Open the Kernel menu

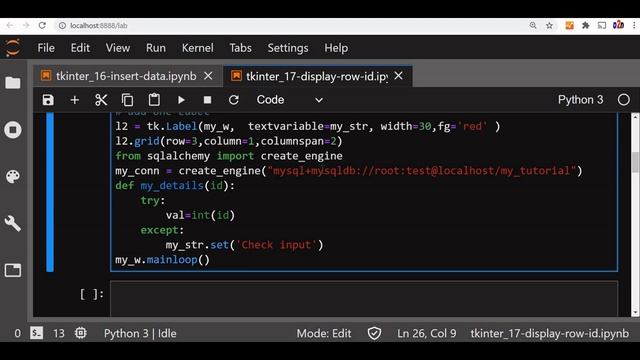click(198, 48)
